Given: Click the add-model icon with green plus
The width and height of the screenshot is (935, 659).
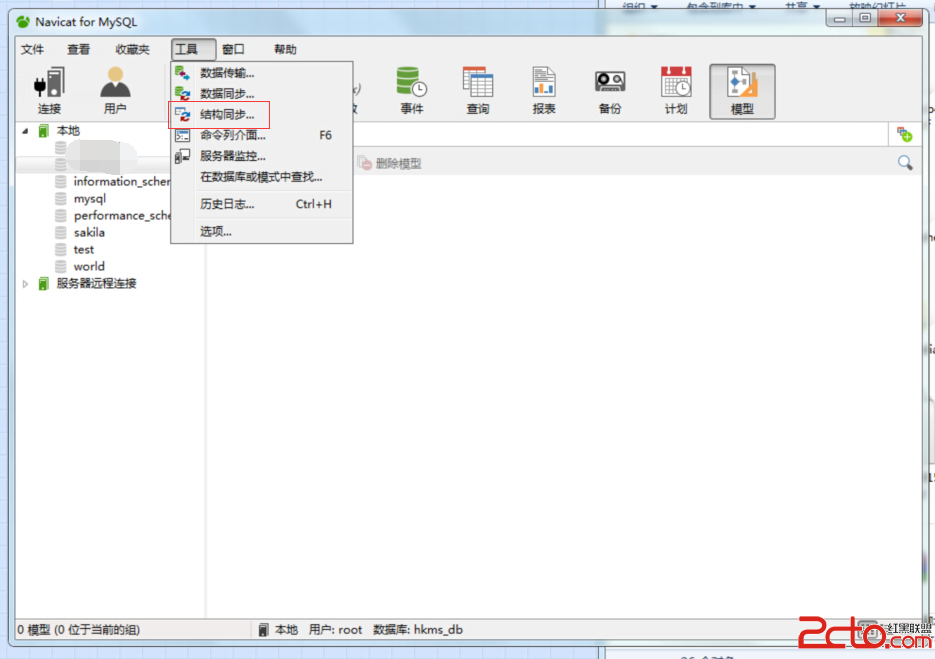Looking at the screenshot, I should [905, 135].
